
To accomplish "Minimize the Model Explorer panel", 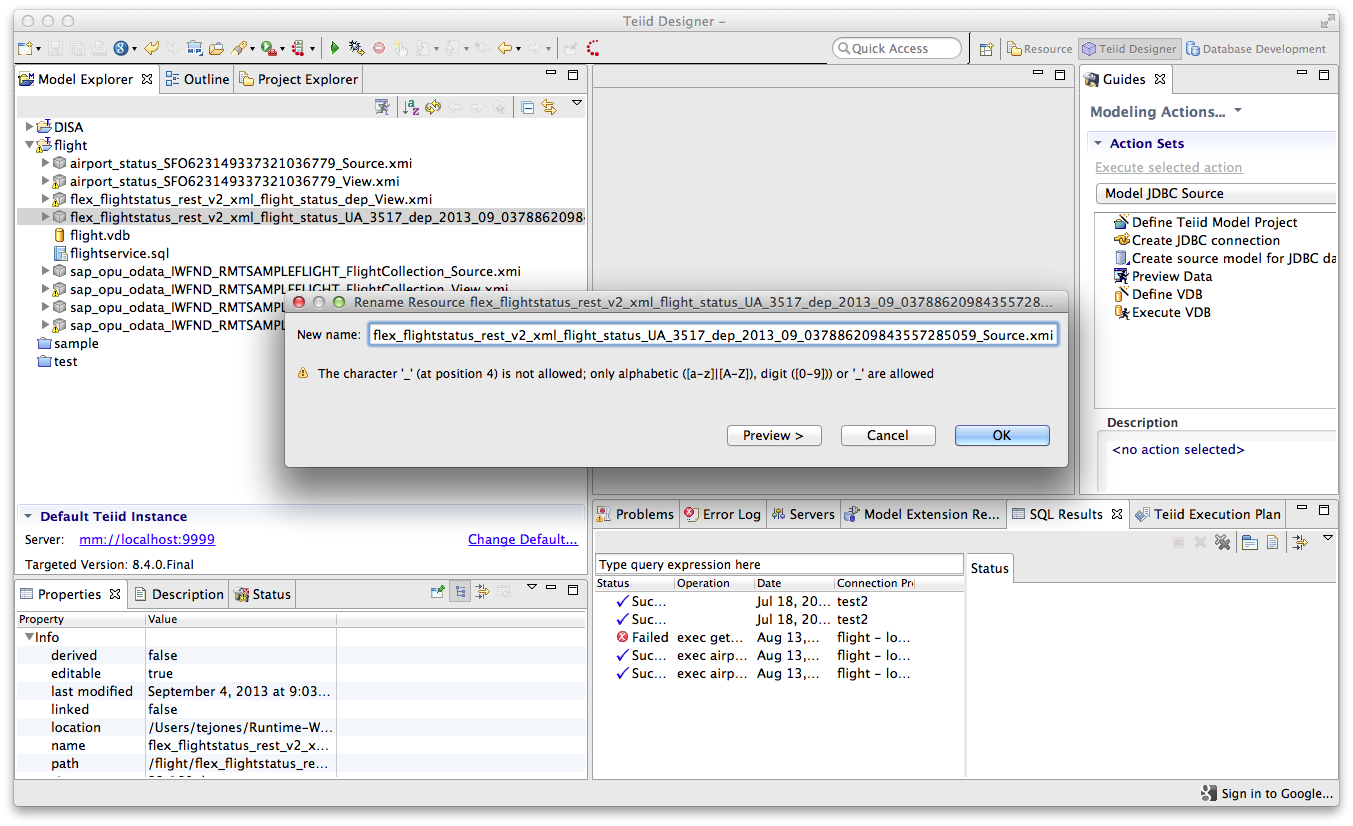I will [551, 74].
